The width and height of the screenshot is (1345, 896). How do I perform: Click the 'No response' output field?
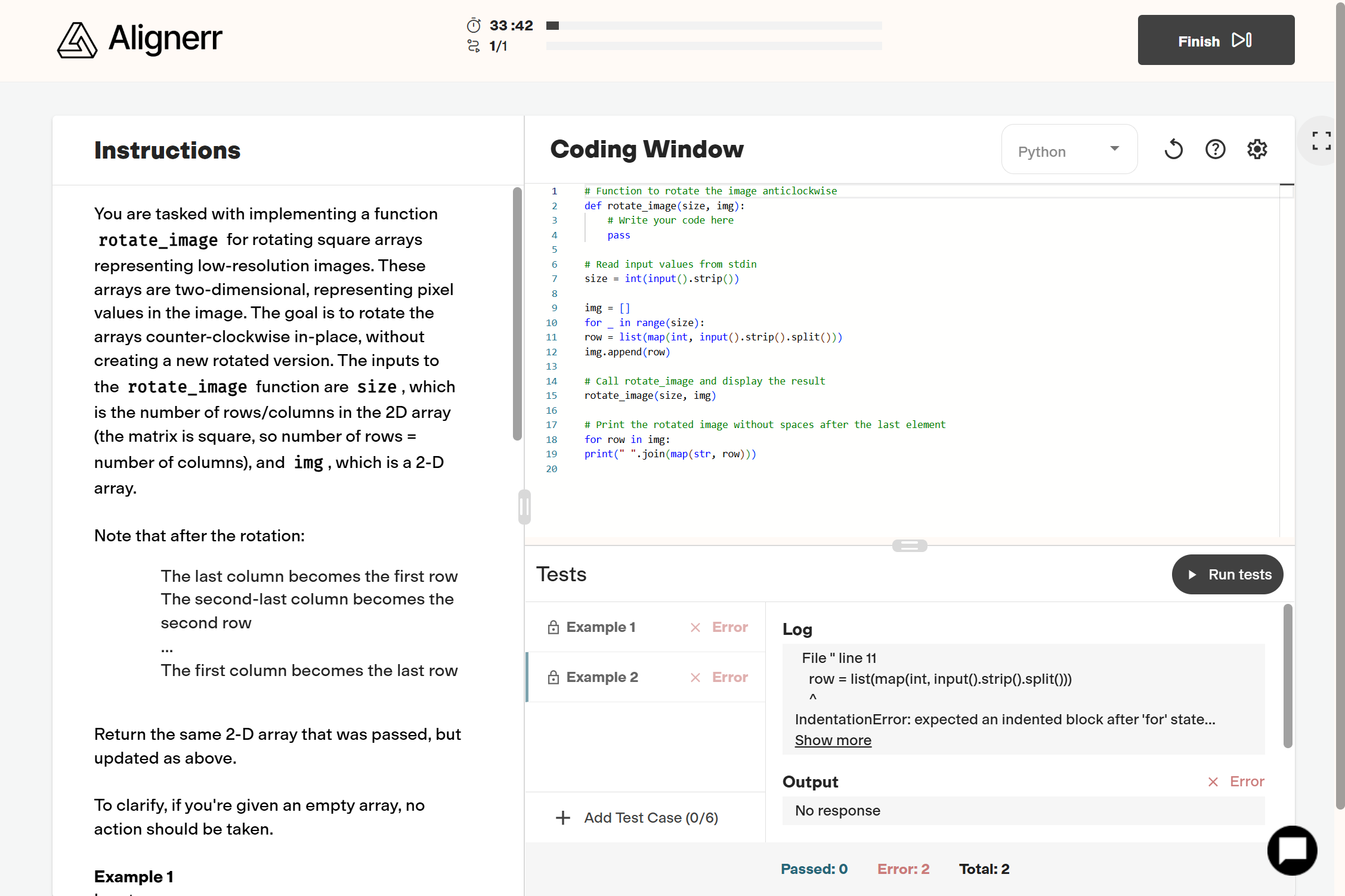(x=1023, y=811)
